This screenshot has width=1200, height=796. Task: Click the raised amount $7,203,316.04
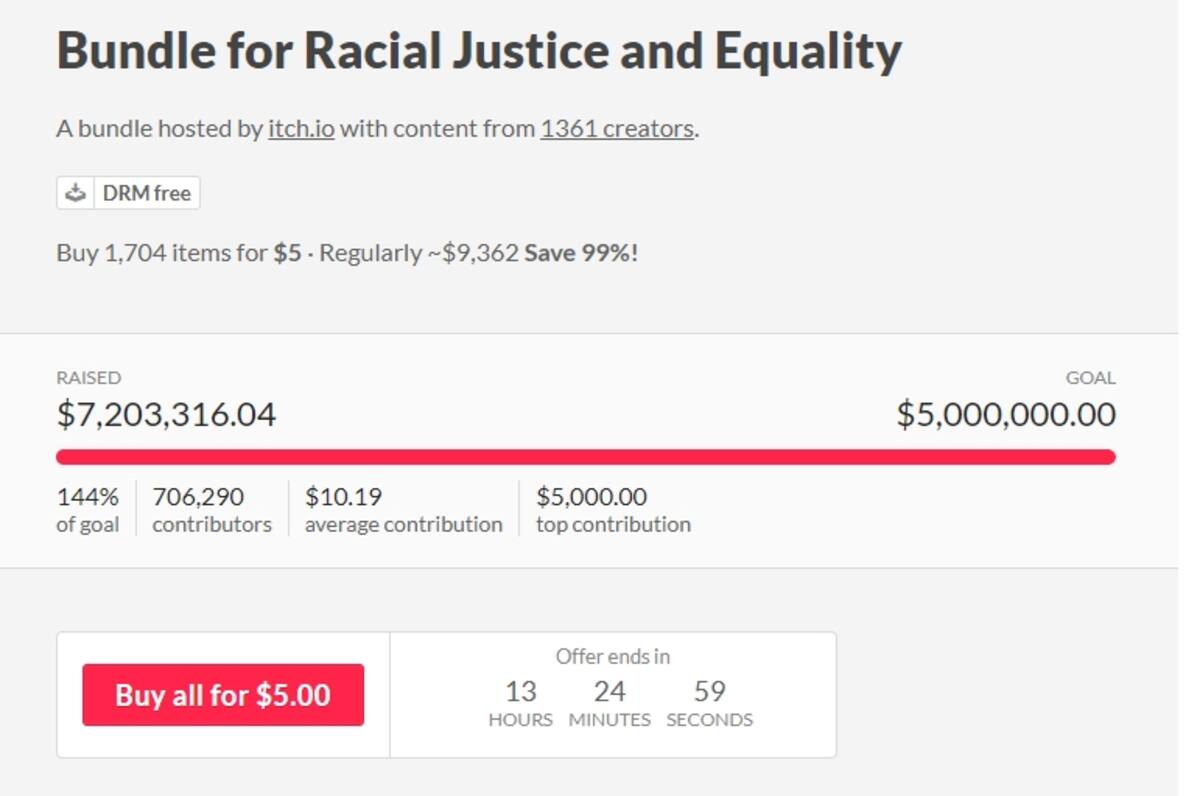tap(166, 414)
